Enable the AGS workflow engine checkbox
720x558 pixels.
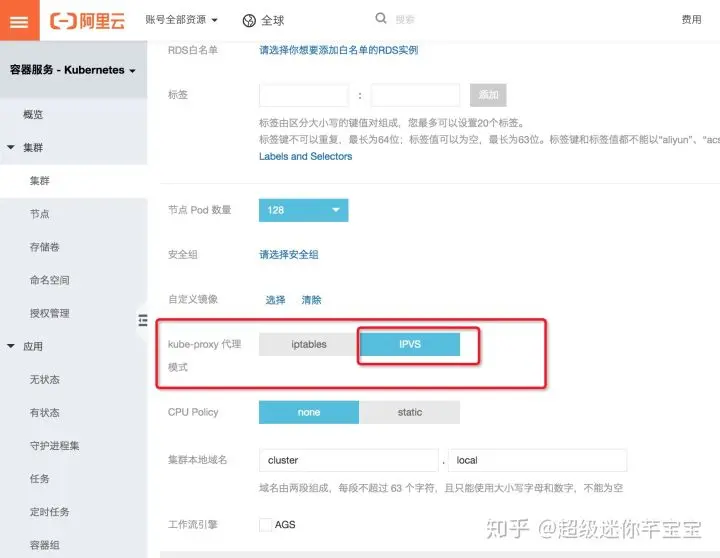pyautogui.click(x=265, y=525)
